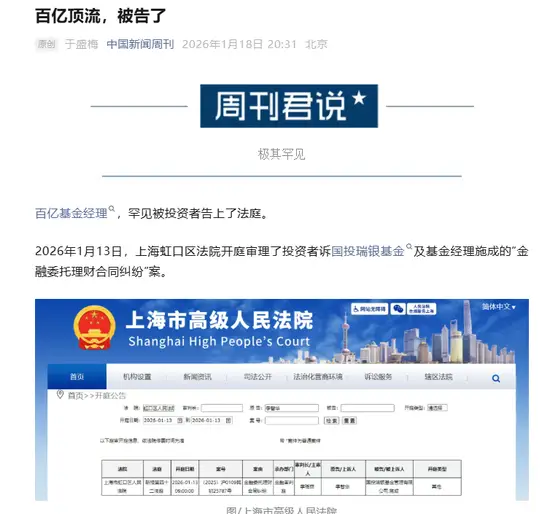
Task: Click the magnifier icon after 百亿基金经理
Action: [112, 209]
